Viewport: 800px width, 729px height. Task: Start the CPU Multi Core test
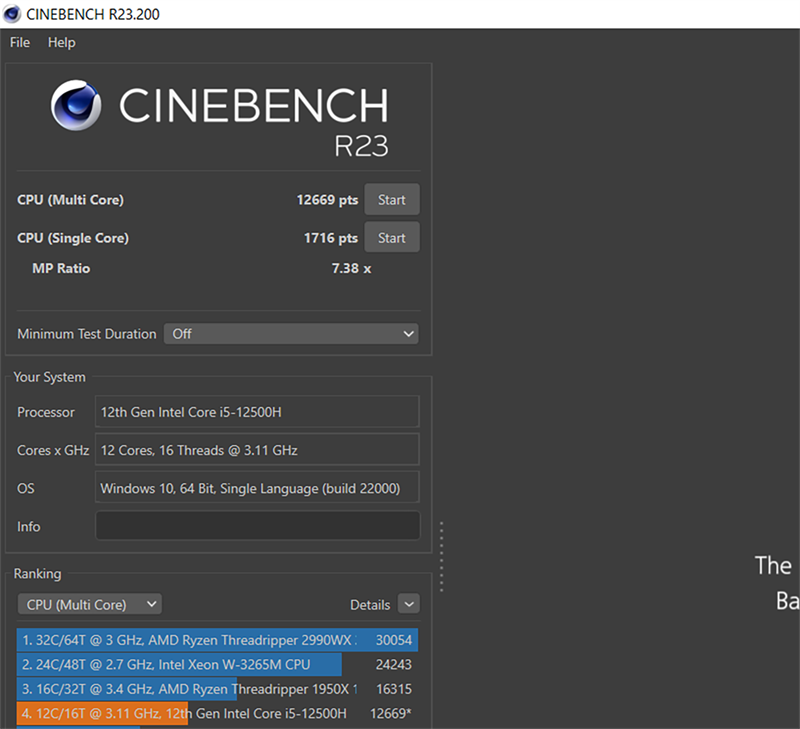coord(392,199)
